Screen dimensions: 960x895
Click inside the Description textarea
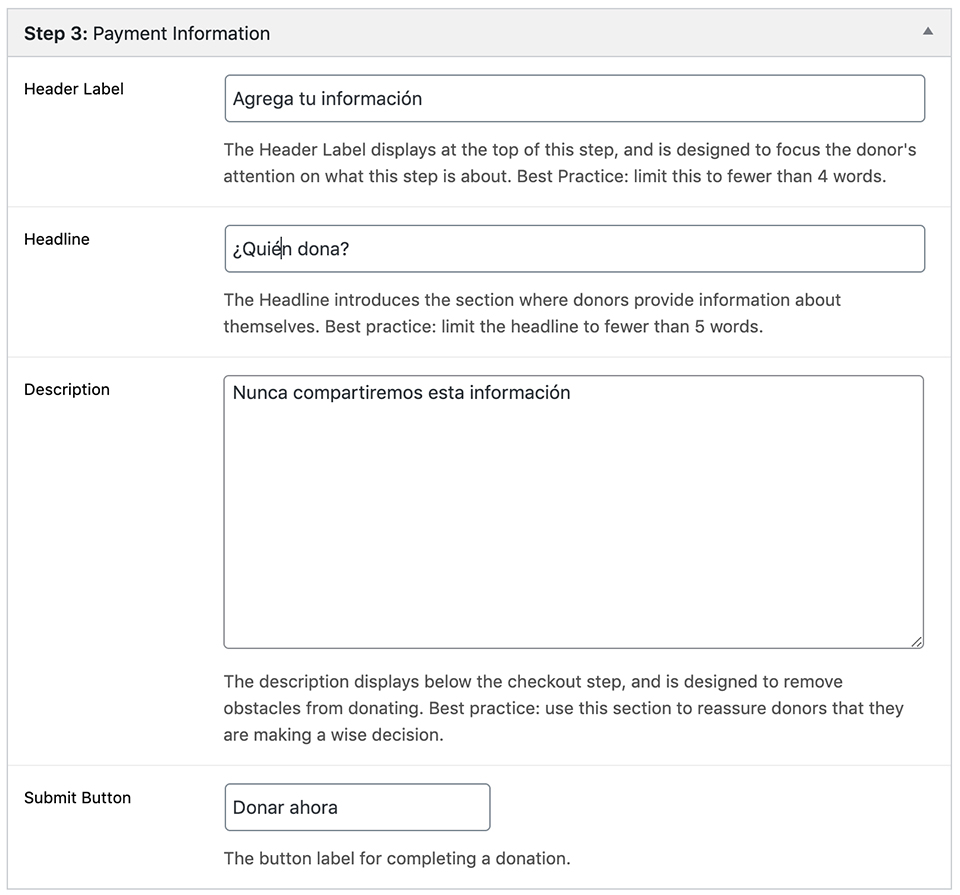click(x=574, y=512)
